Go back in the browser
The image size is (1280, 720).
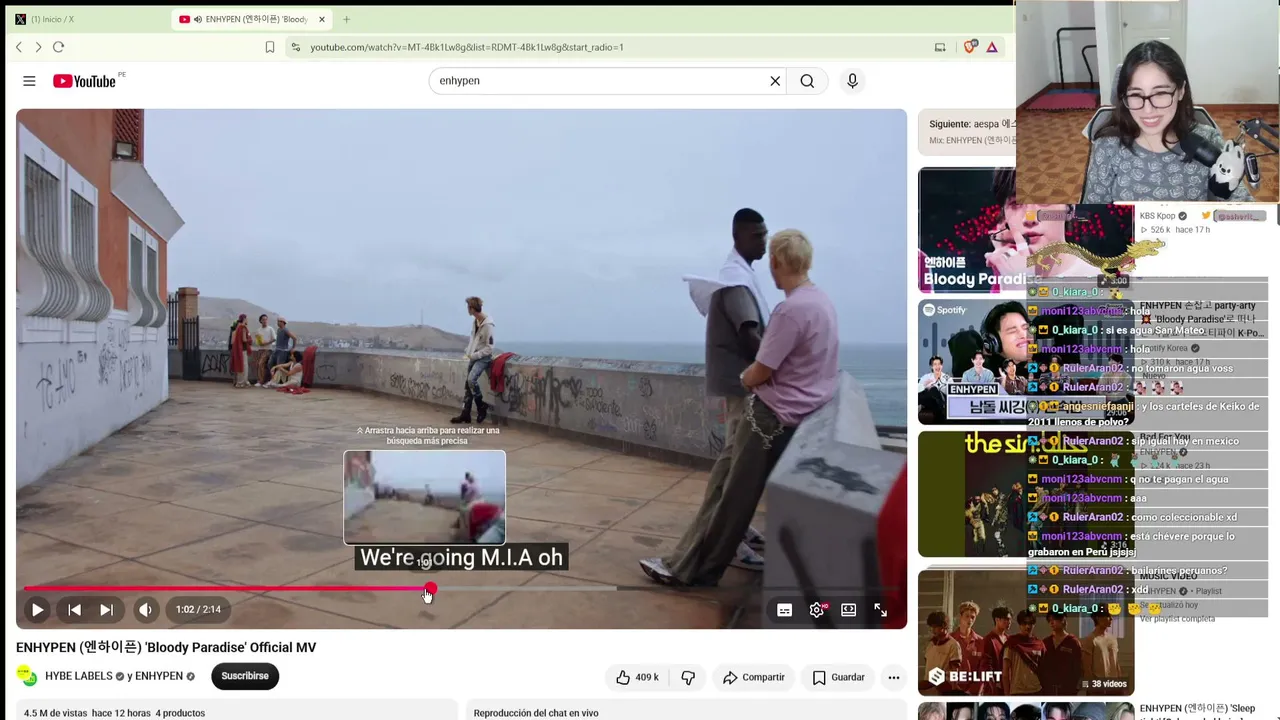pyautogui.click(x=19, y=47)
